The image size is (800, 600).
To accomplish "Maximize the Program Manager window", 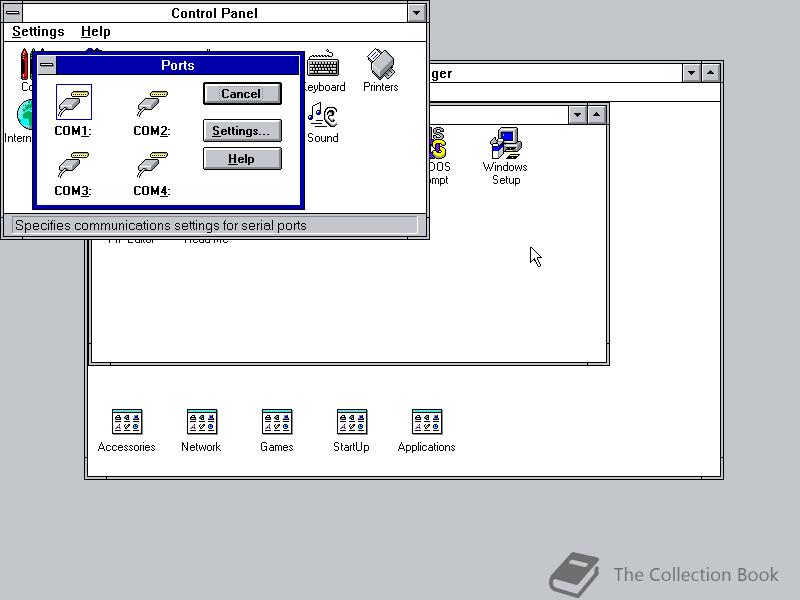I will (x=711, y=73).
